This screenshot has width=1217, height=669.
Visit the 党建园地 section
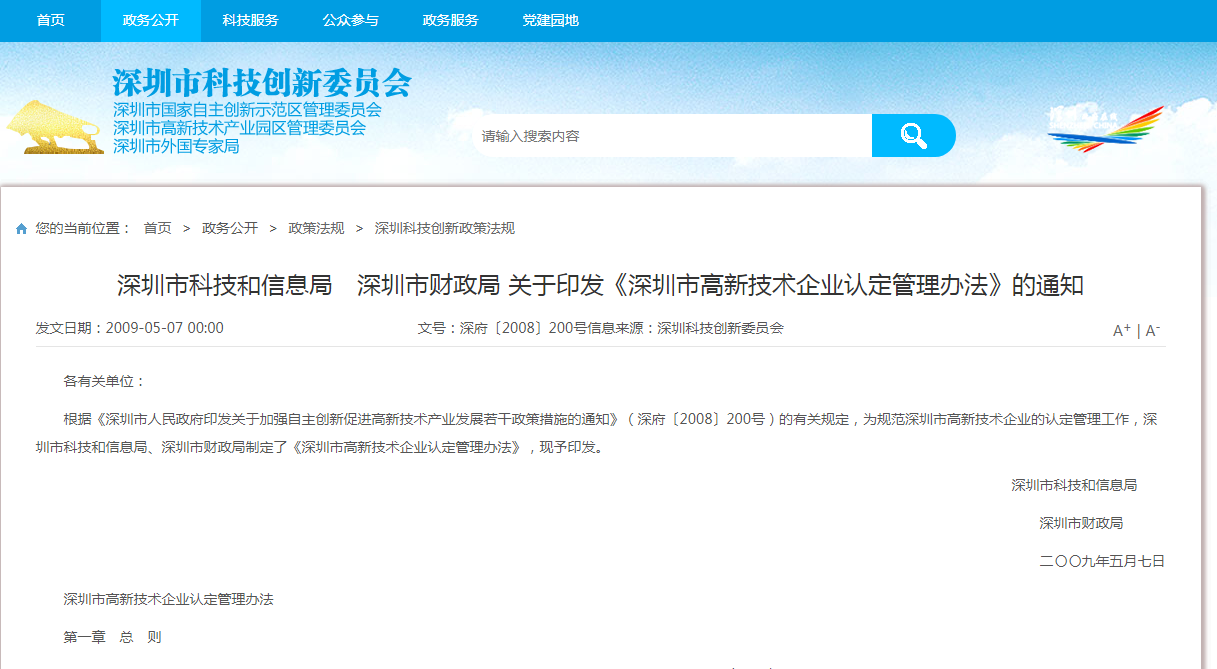[x=550, y=20]
